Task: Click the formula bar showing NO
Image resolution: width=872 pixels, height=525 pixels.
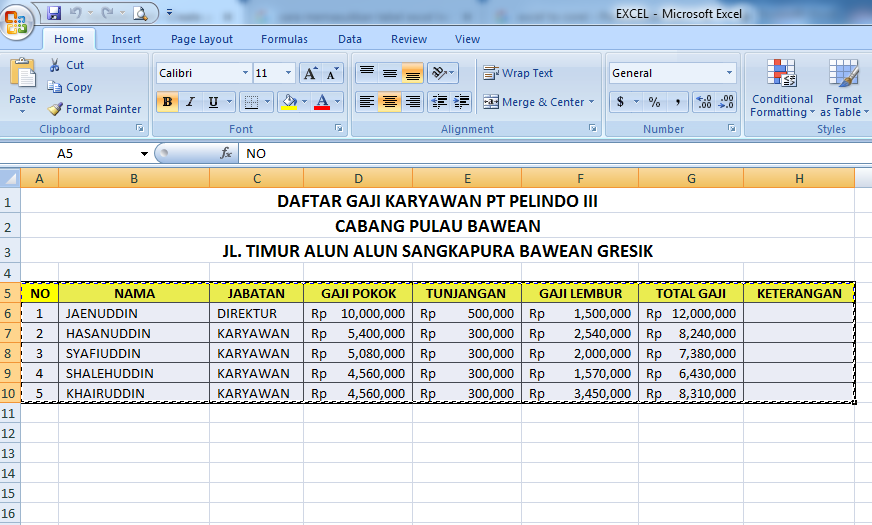Action: point(555,153)
